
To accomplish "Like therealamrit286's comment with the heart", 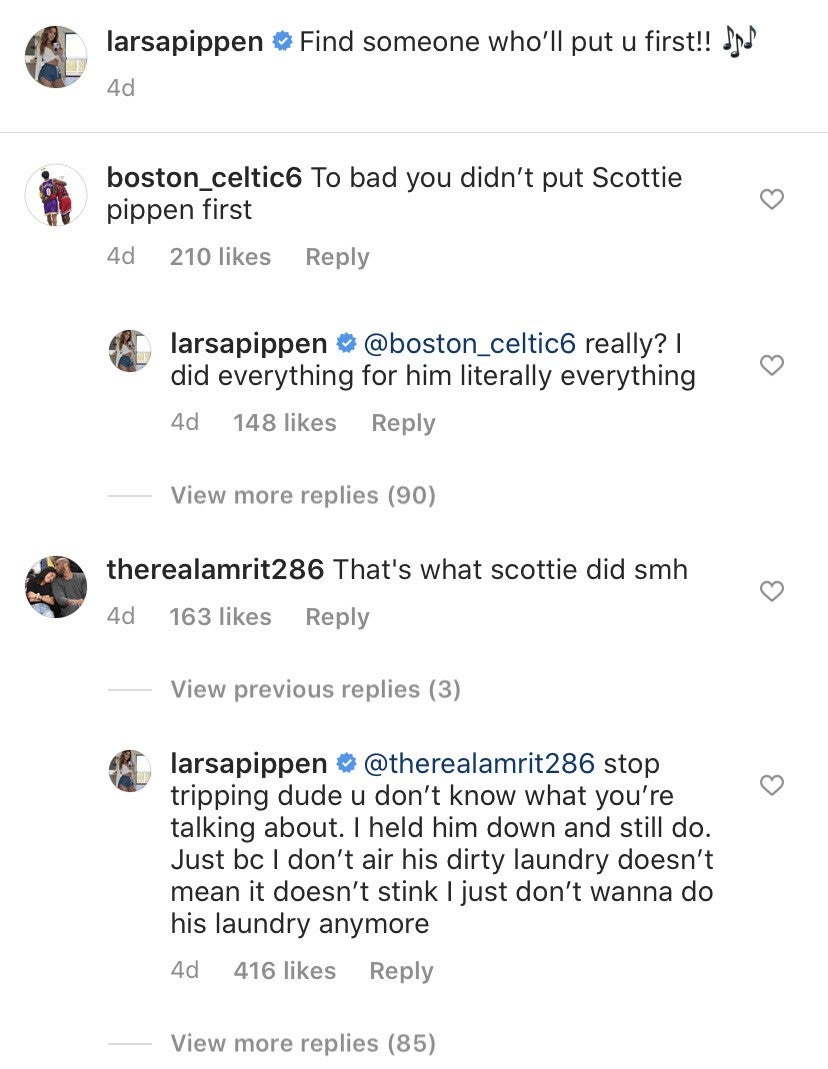I will click(771, 591).
